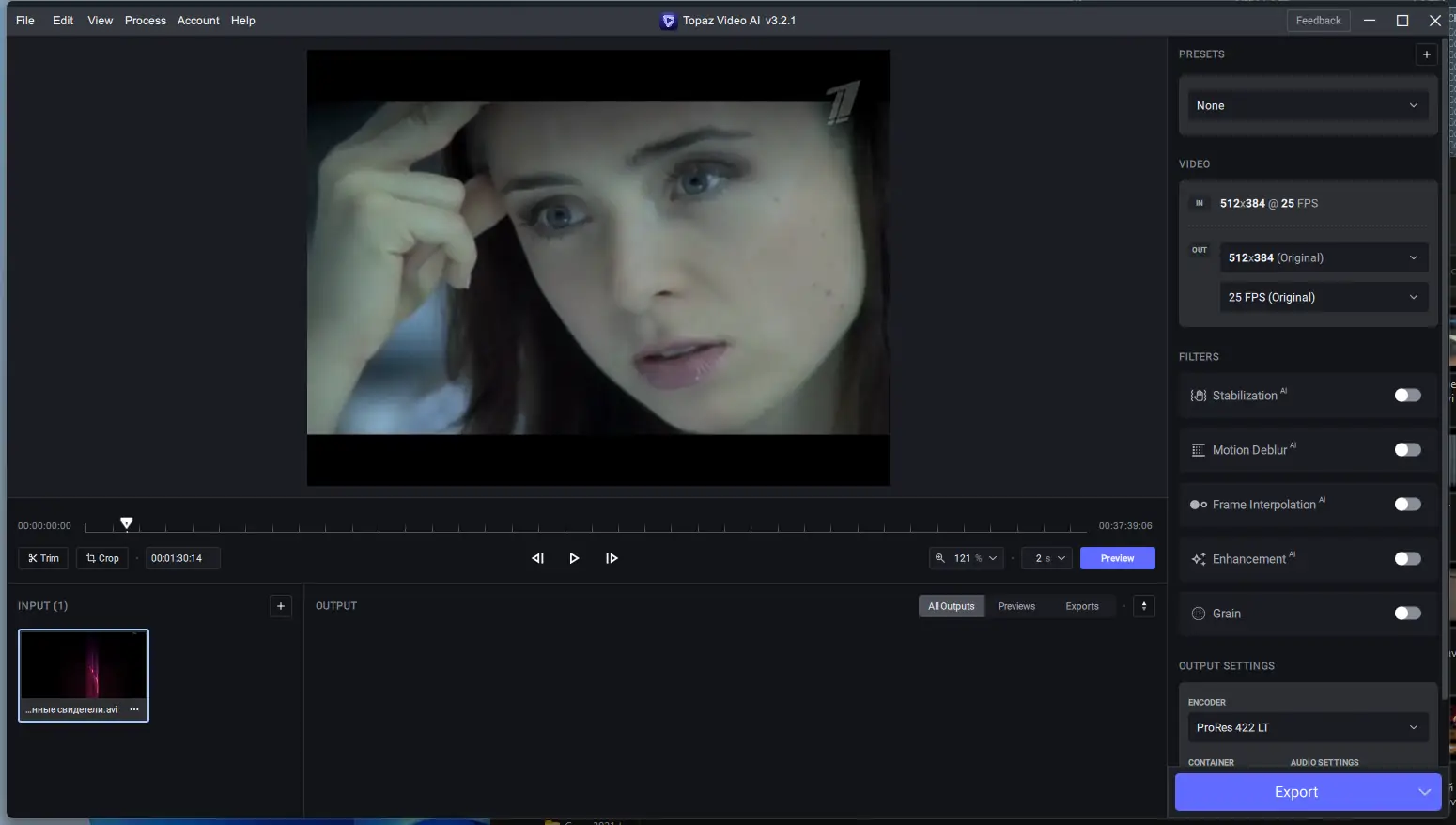Click the output sort order icon
This screenshot has width=1456, height=825.
[x=1143, y=606]
